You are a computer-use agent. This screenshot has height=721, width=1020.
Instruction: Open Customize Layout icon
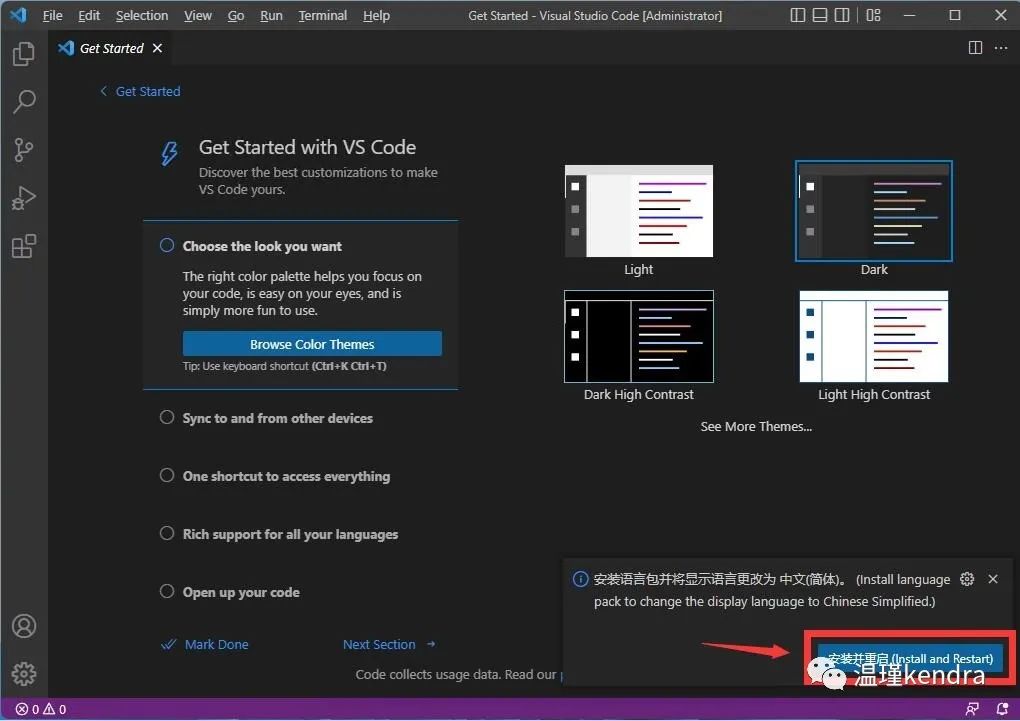click(873, 15)
